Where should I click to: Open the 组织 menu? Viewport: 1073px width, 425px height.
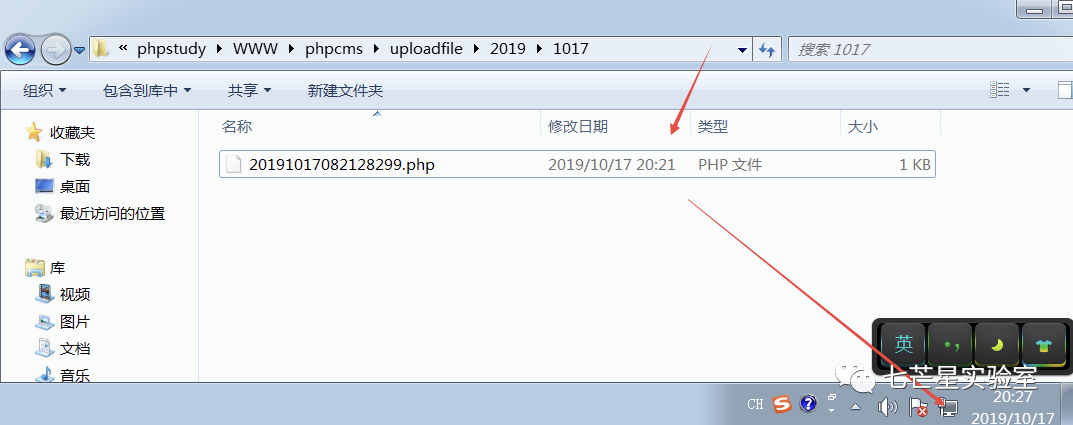click(x=44, y=90)
